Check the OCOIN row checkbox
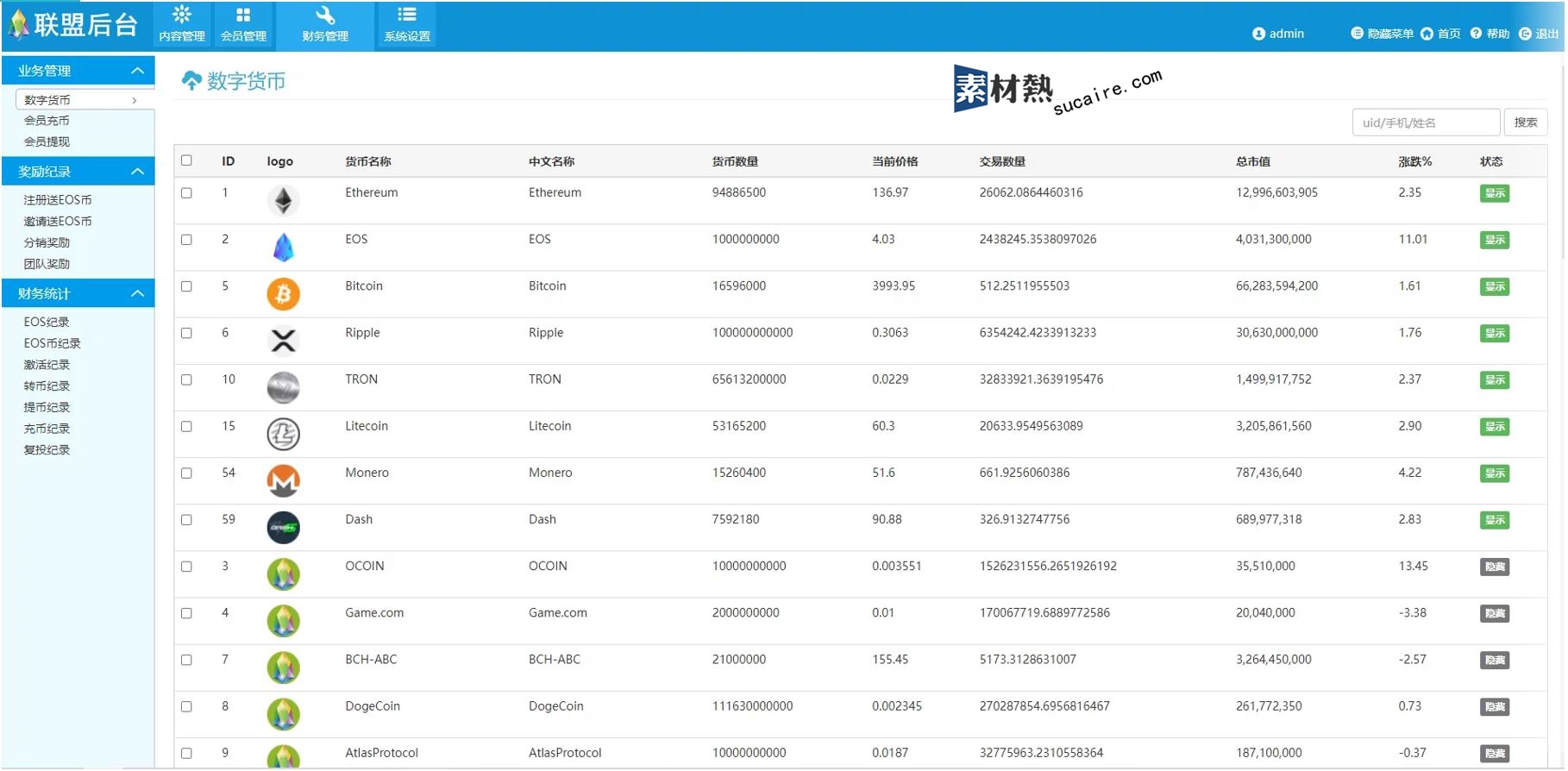Viewport: 1568px width, 771px height. coord(186,567)
